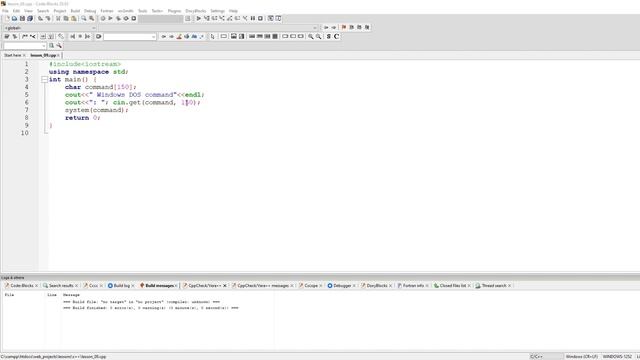Viewport: 640px width, 360px height.
Task: Click the Jump back arrow icon
Action: [326, 27]
